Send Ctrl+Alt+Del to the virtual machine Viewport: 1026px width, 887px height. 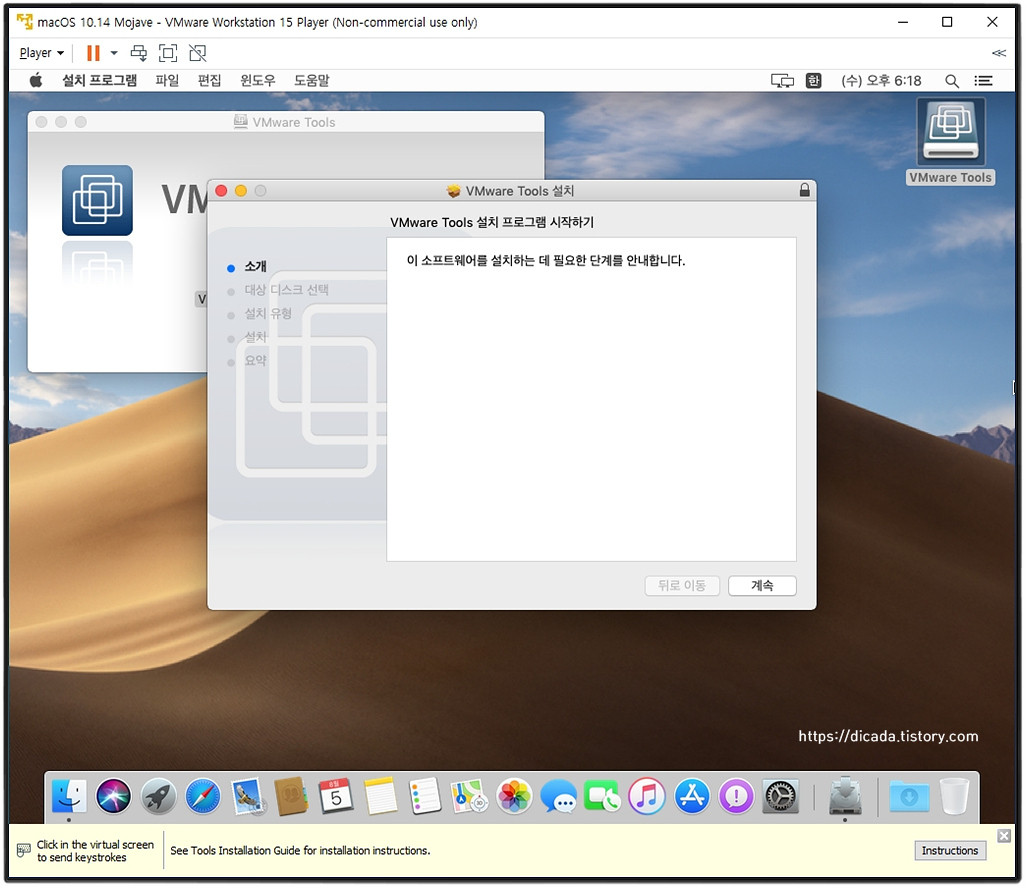click(139, 53)
